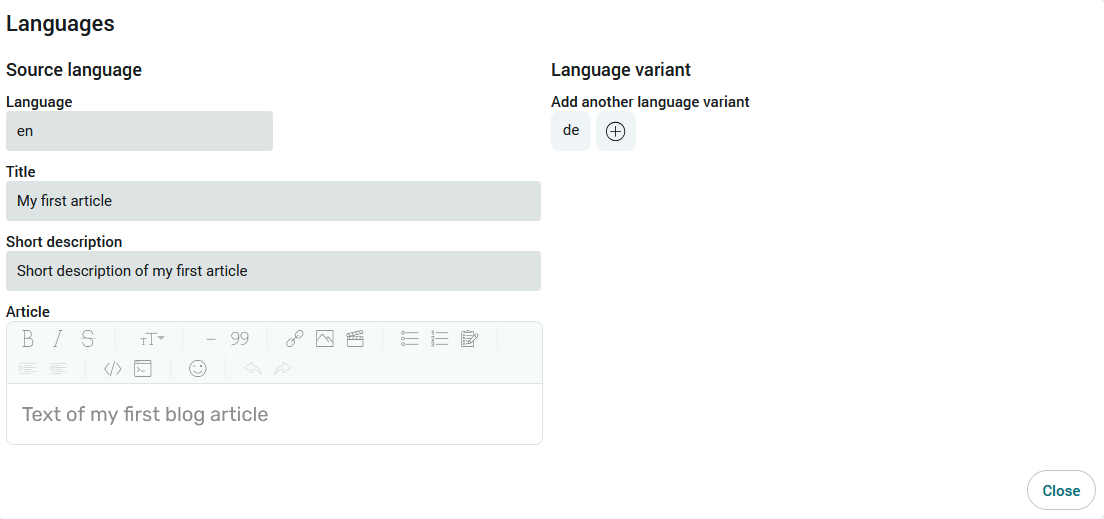Insert a task checklist
Screen dimensions: 1104x519
click(x=470, y=339)
